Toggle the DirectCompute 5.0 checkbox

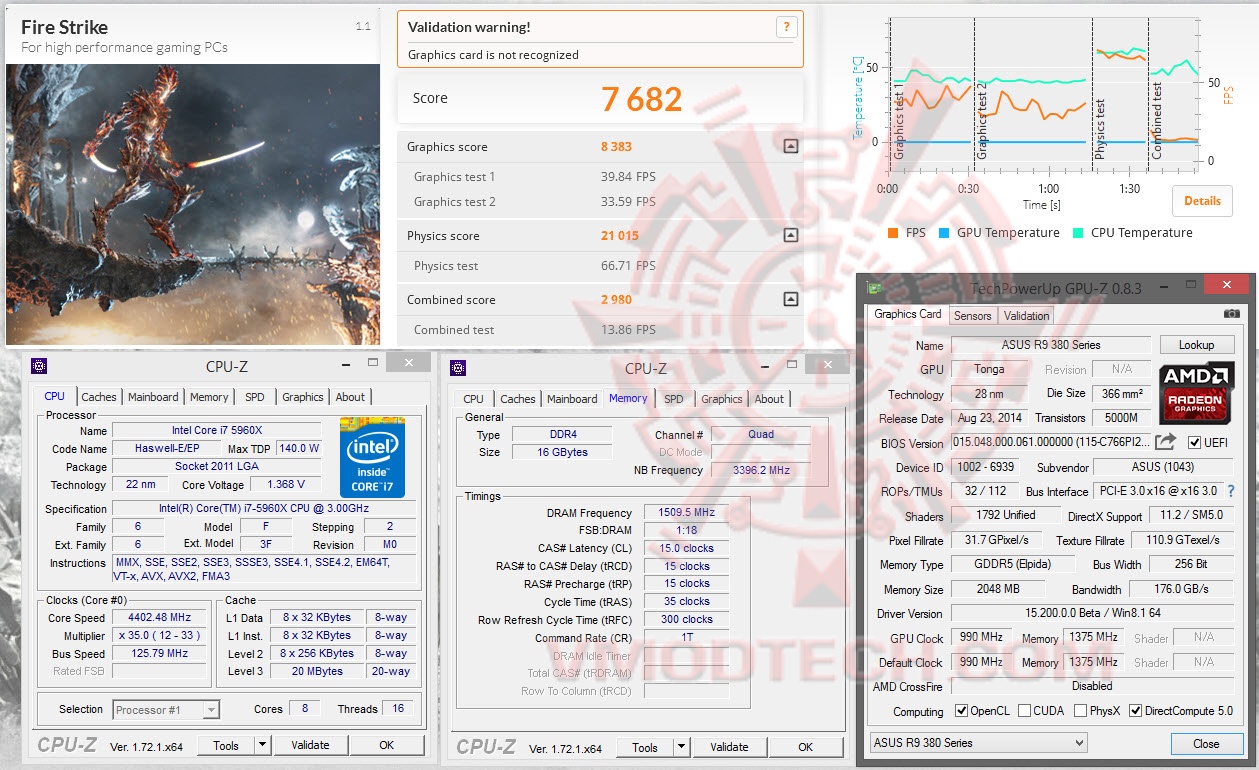pos(1136,711)
